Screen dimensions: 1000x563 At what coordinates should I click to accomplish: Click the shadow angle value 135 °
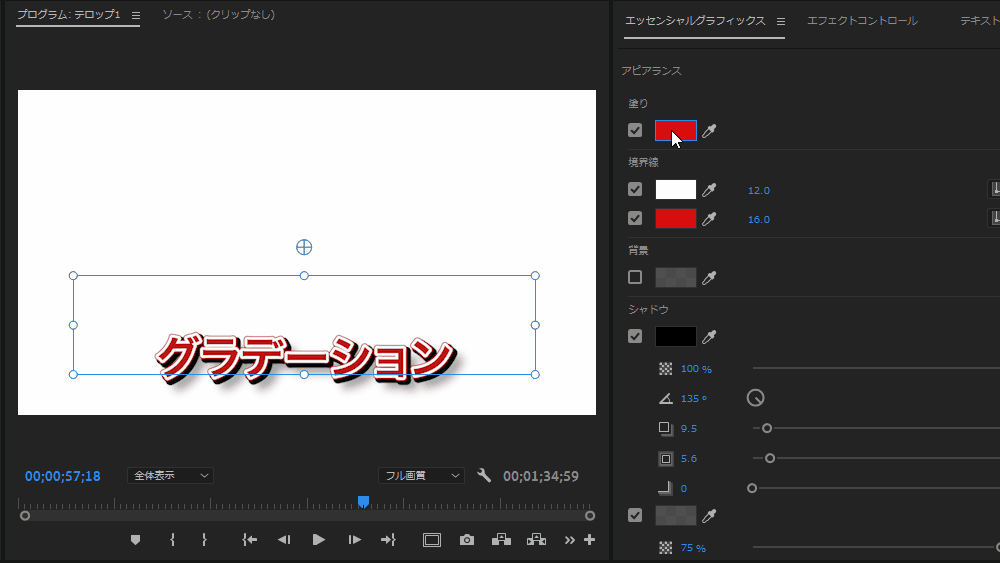(x=694, y=398)
